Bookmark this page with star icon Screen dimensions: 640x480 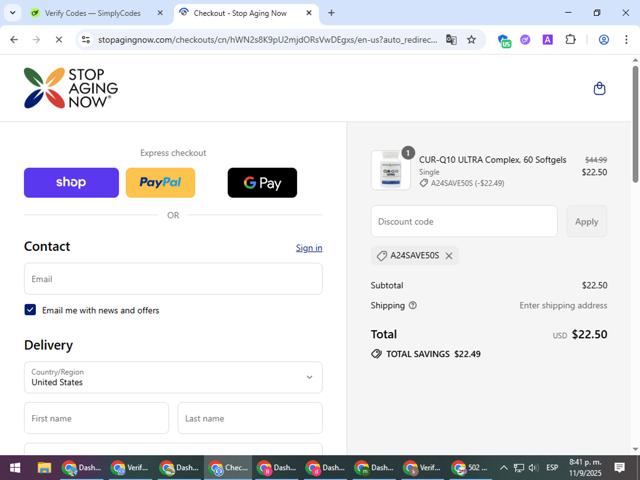click(471, 40)
